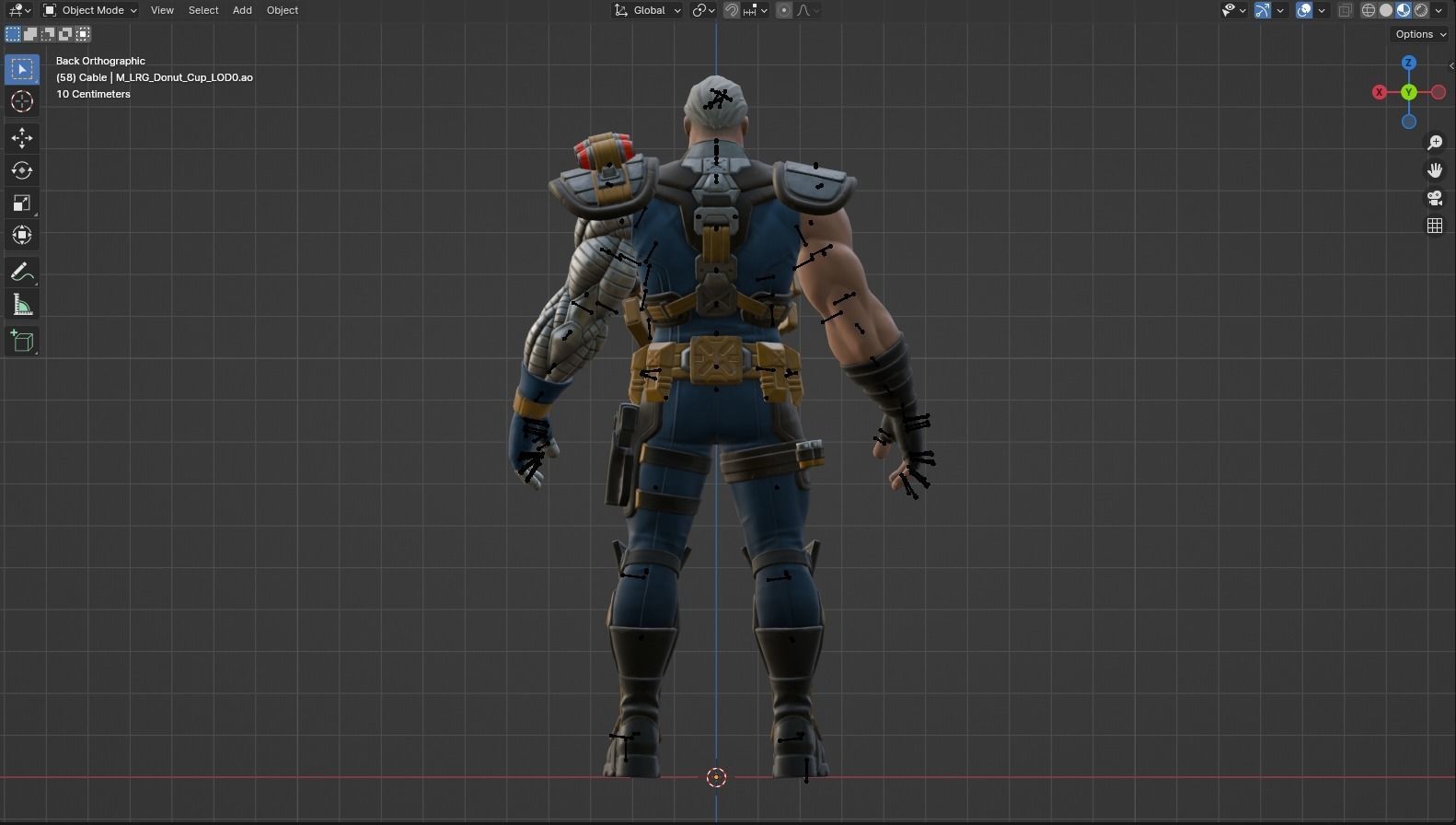
Task: Toggle viewport gizmos visibility
Action: click(x=1263, y=10)
